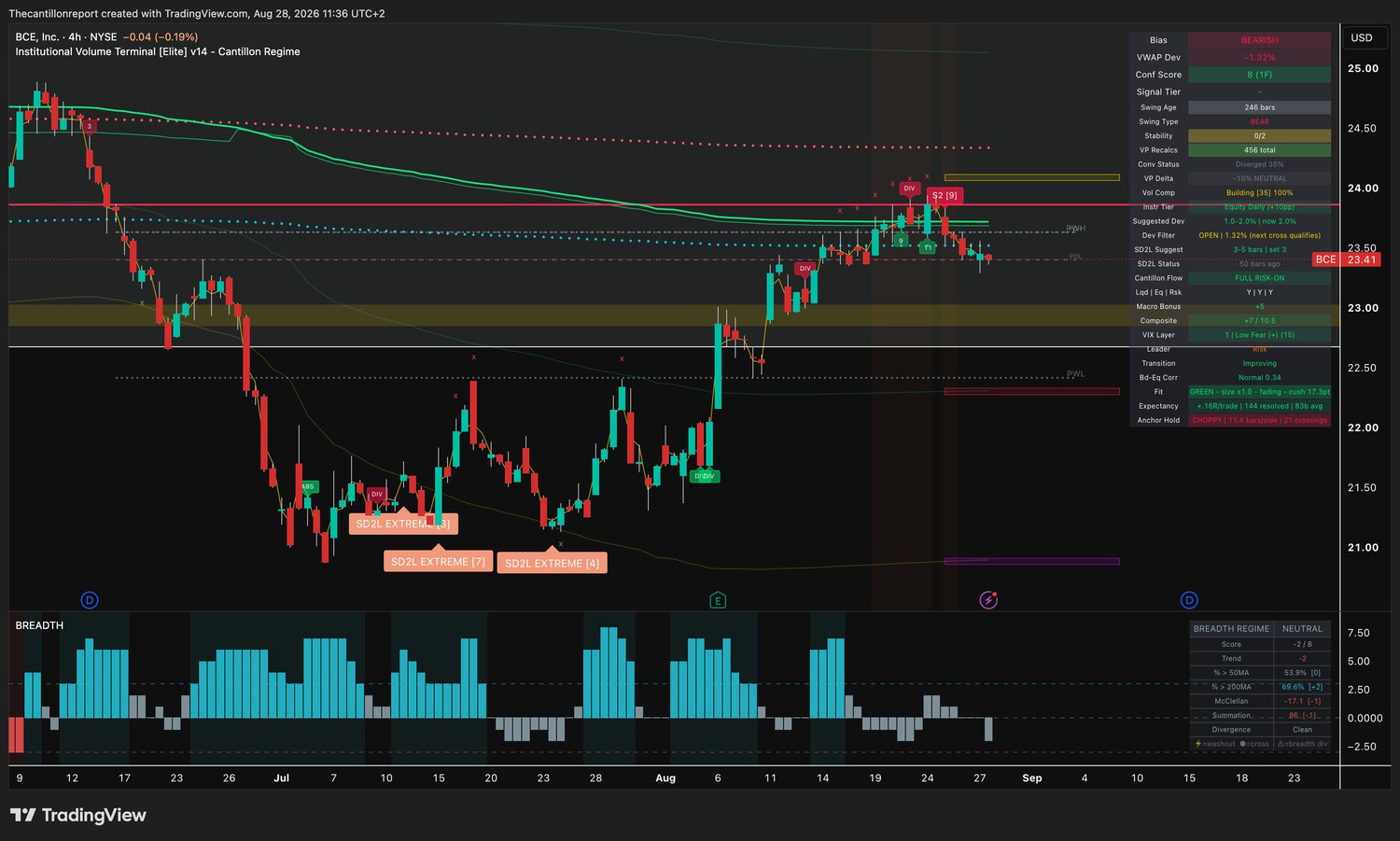This screenshot has width=1400, height=841.
Task: Click the '% > 200MA' value 69.6%
Action: 1302,687
